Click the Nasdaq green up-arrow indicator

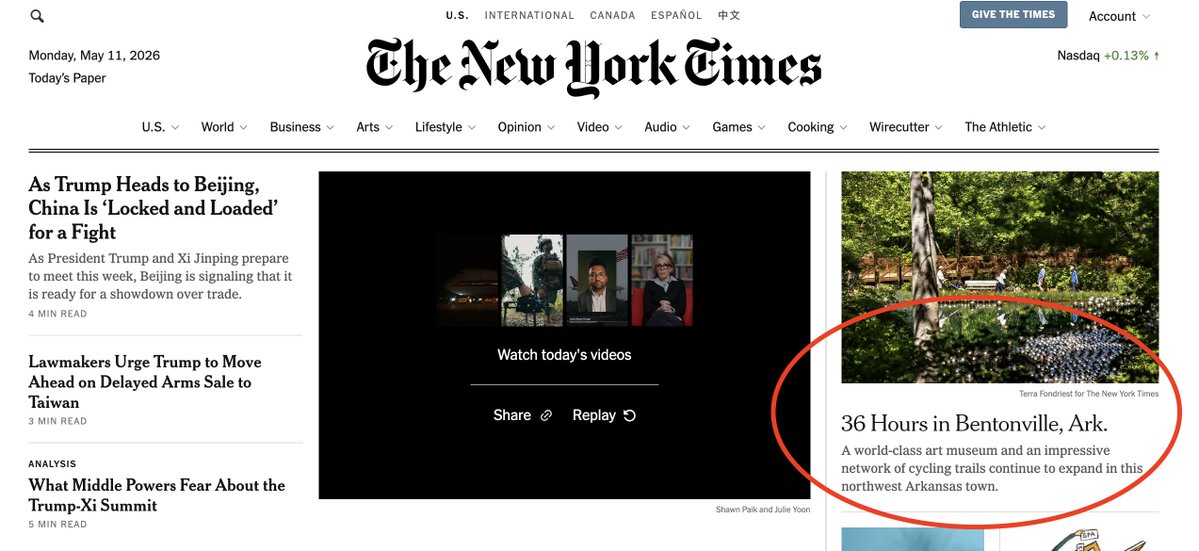coord(1156,56)
